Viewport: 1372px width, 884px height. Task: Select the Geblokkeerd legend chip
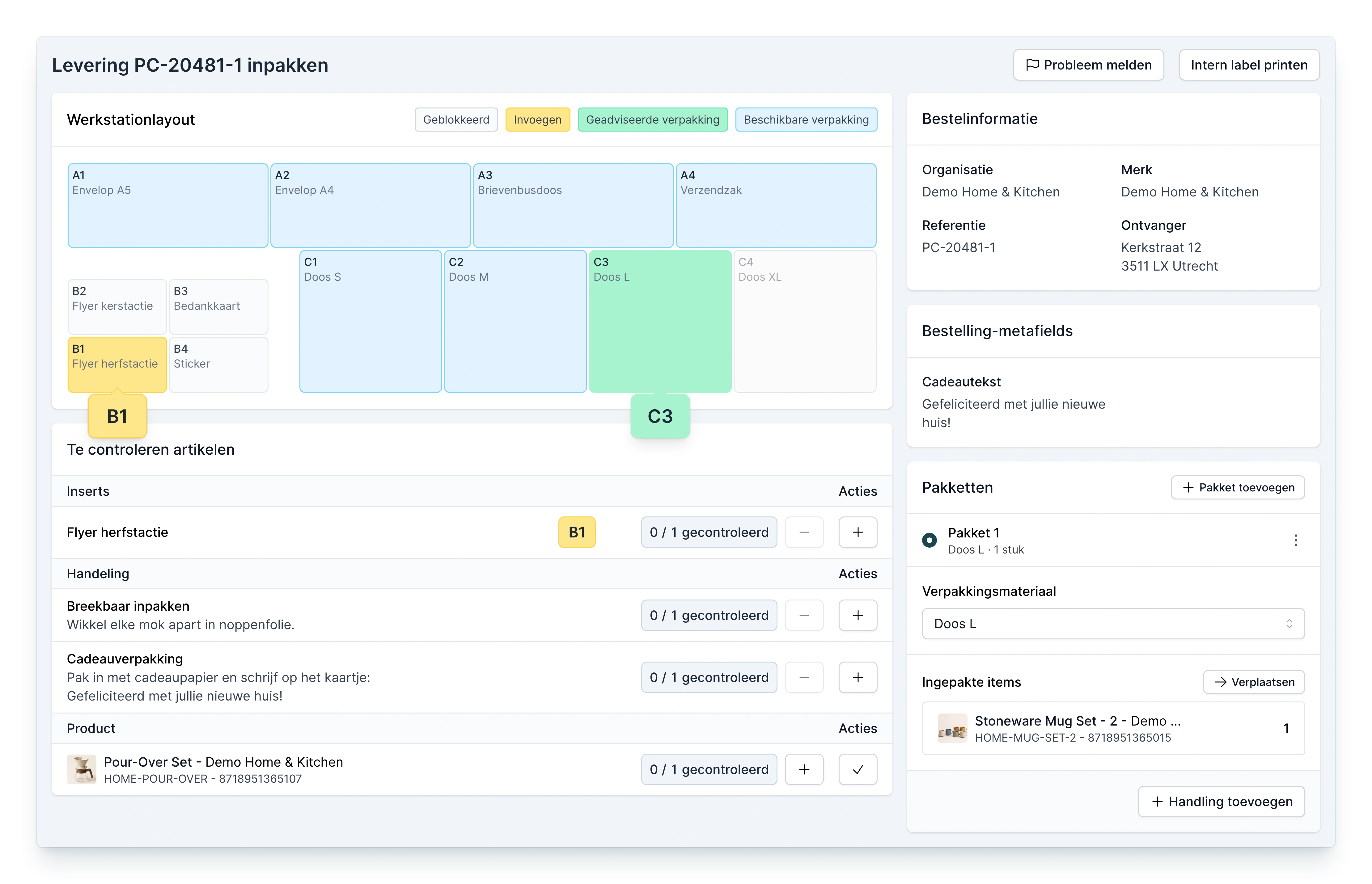(x=456, y=120)
